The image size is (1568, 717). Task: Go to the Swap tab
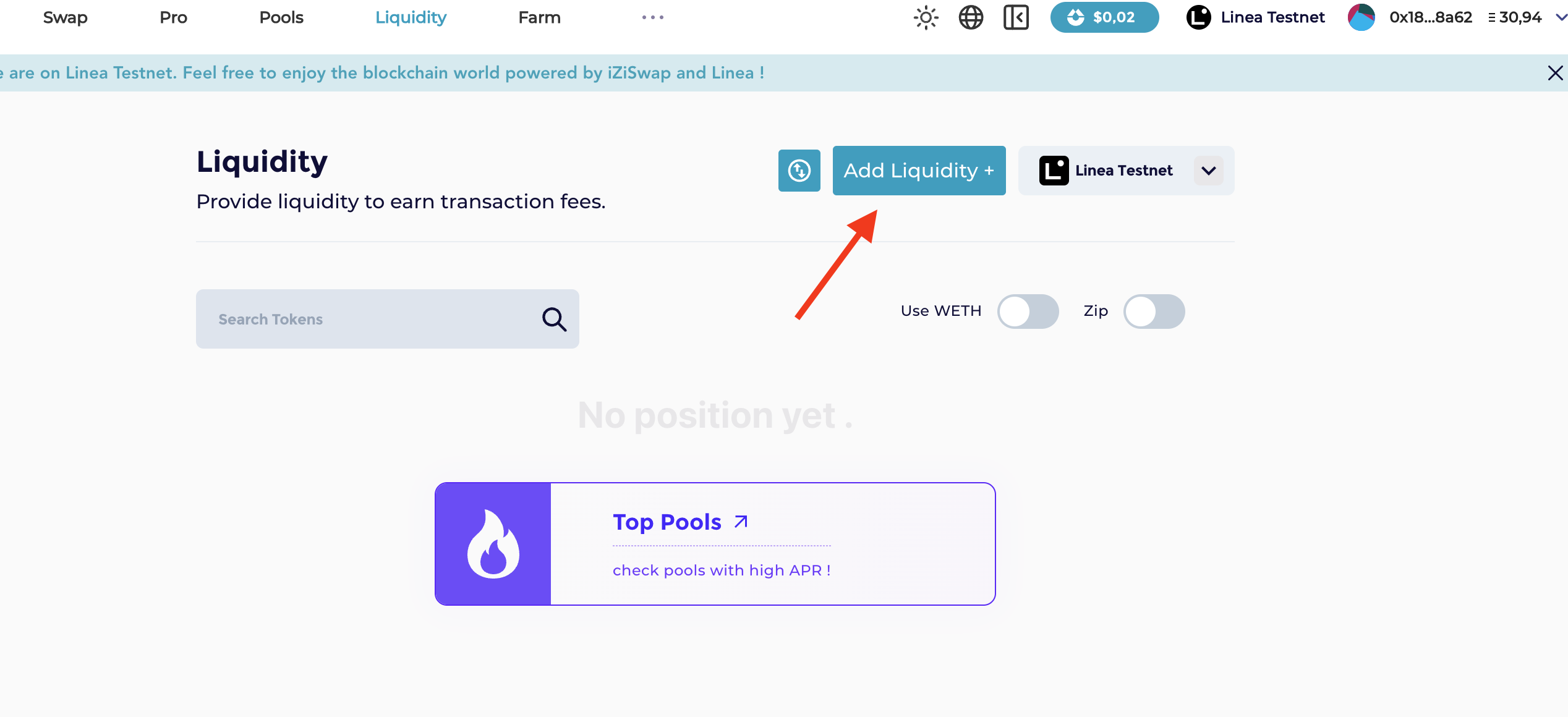[x=65, y=17]
